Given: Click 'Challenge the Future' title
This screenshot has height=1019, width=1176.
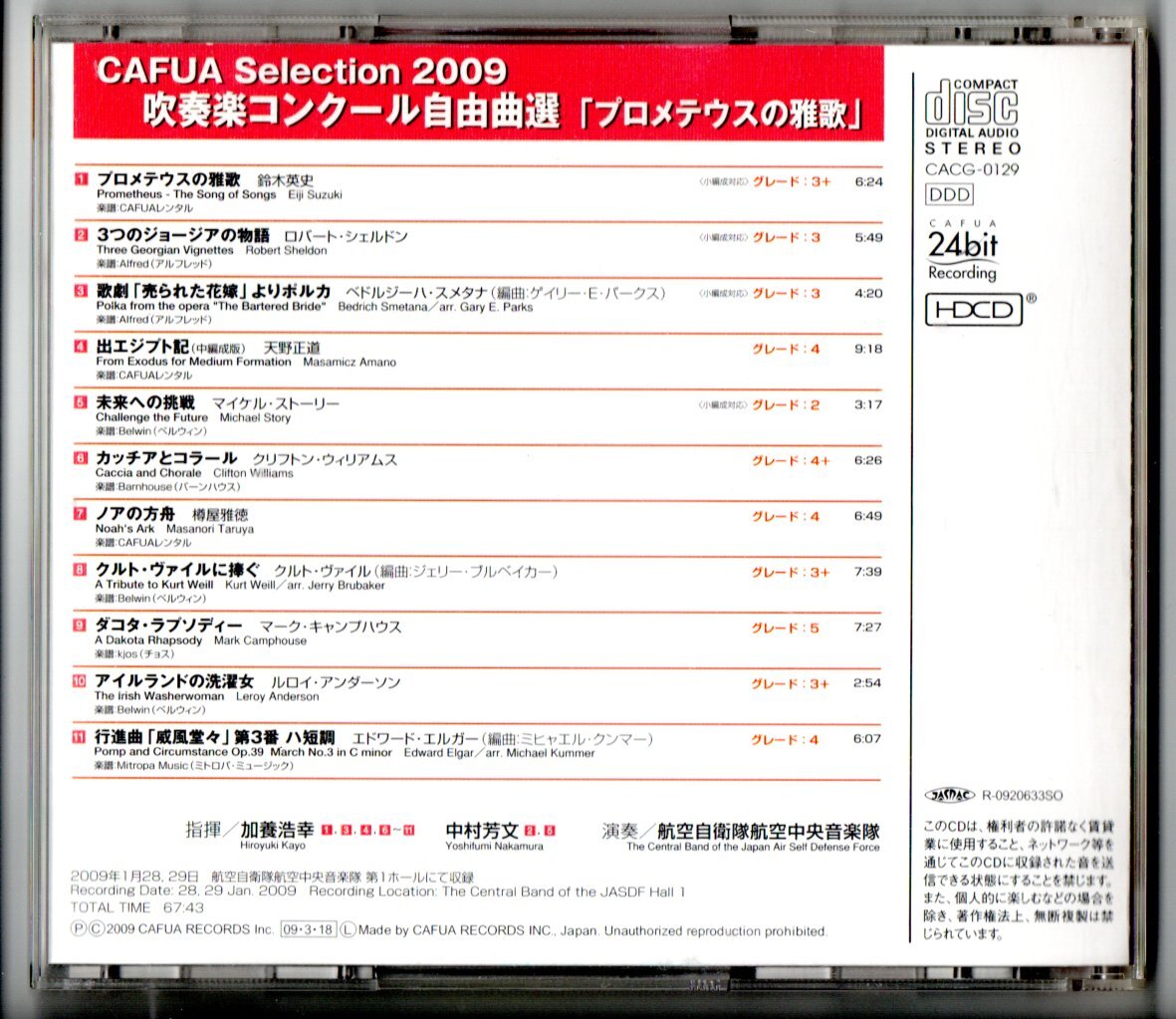Looking at the screenshot, I should coord(151,417).
